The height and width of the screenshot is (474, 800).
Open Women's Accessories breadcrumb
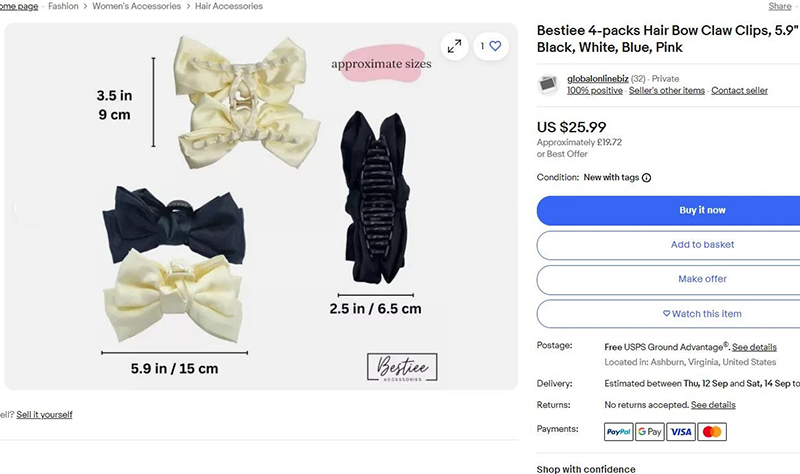pos(137,6)
